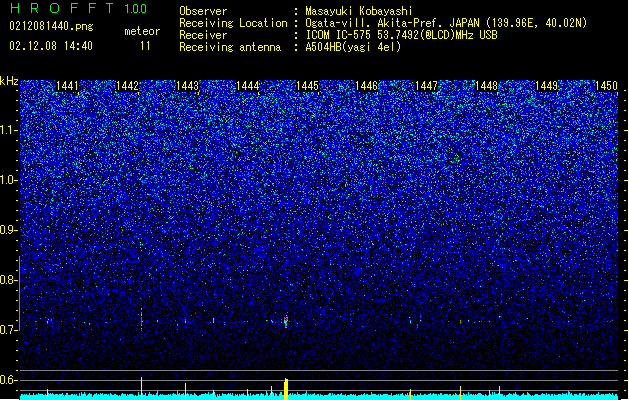Click the thick yellow power bar before 1445
The height and width of the screenshot is (400, 629).
pos(286,389)
